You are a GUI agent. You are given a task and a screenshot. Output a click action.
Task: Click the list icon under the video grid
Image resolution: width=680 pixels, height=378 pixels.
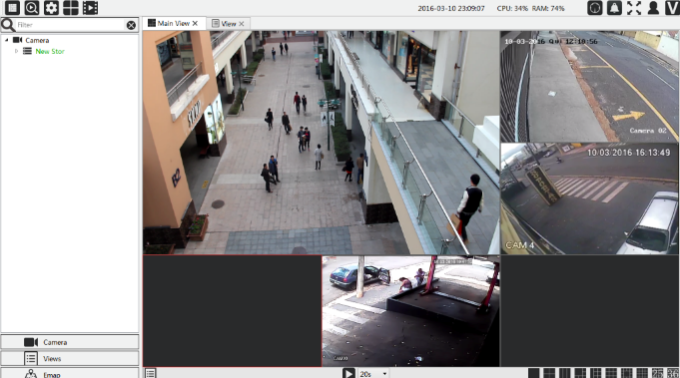[150, 373]
